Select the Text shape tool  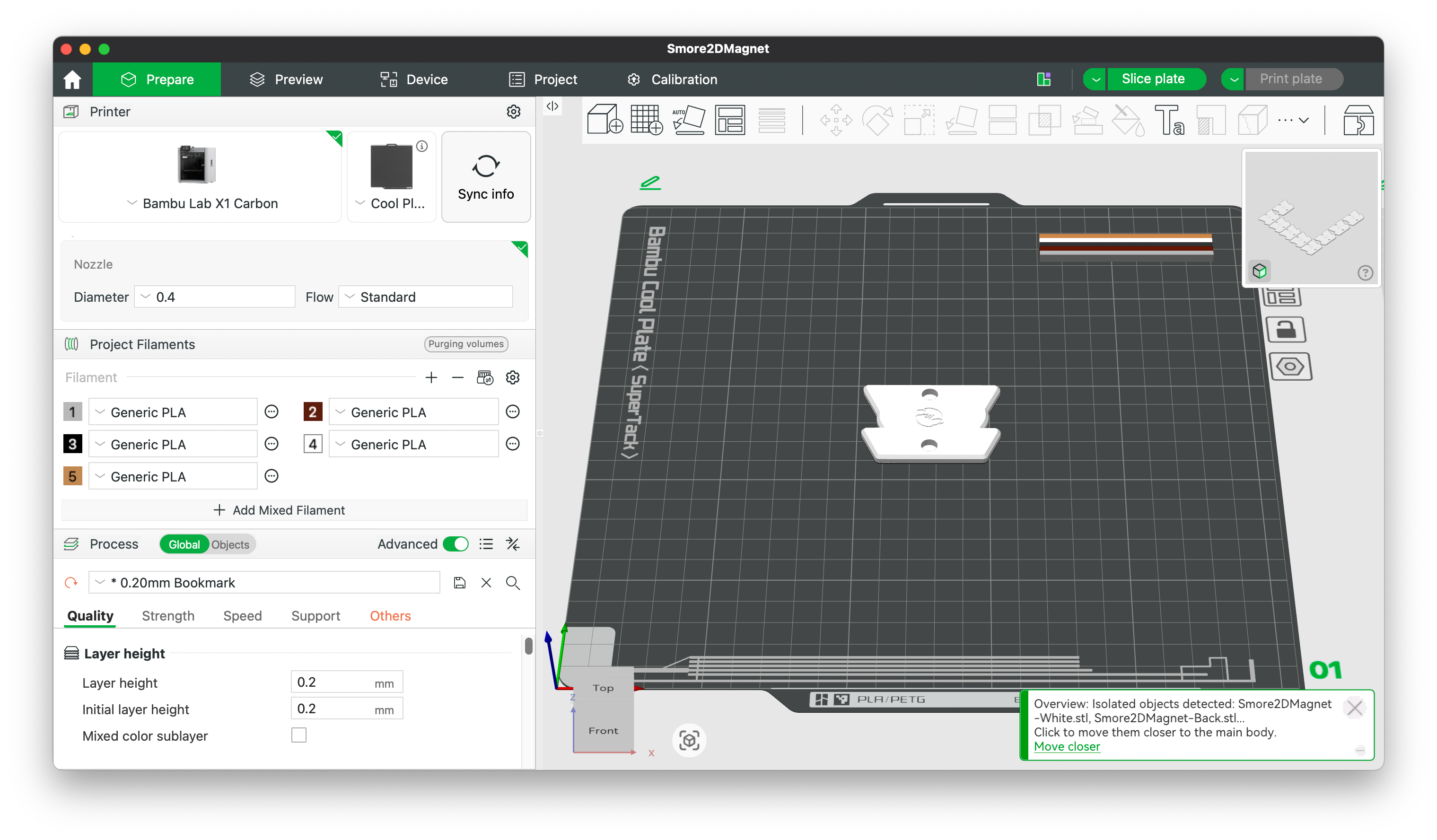pyautogui.click(x=1169, y=120)
